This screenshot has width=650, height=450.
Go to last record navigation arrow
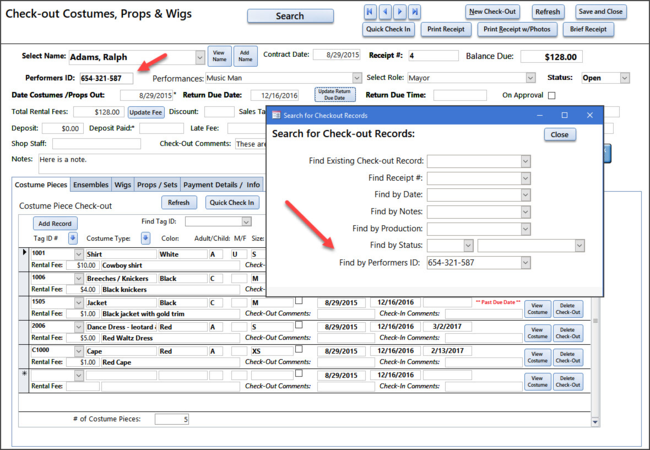415,12
